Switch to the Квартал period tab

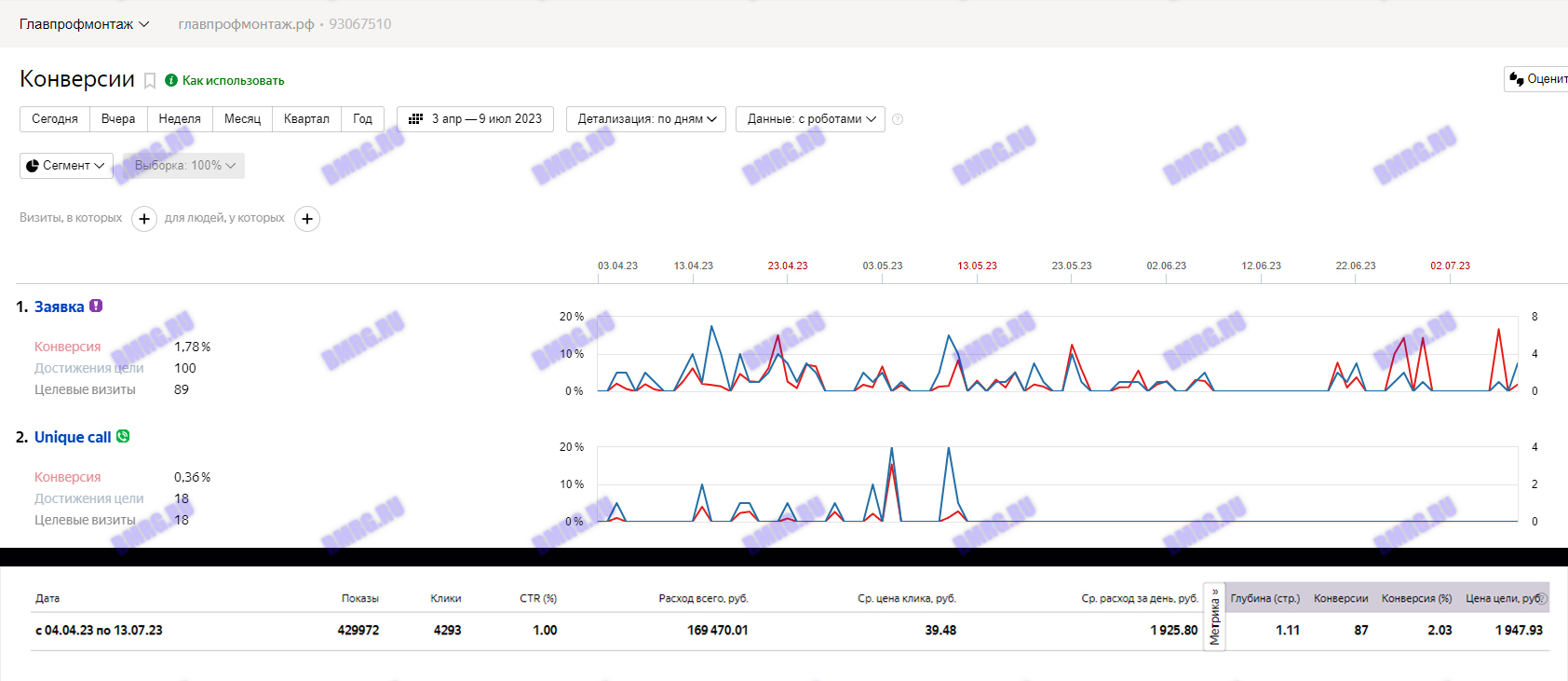[x=306, y=119]
